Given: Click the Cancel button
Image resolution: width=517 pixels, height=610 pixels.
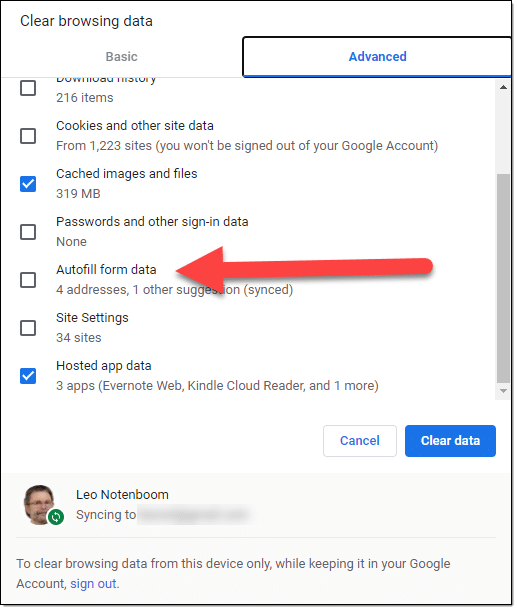Looking at the screenshot, I should (x=361, y=442).
